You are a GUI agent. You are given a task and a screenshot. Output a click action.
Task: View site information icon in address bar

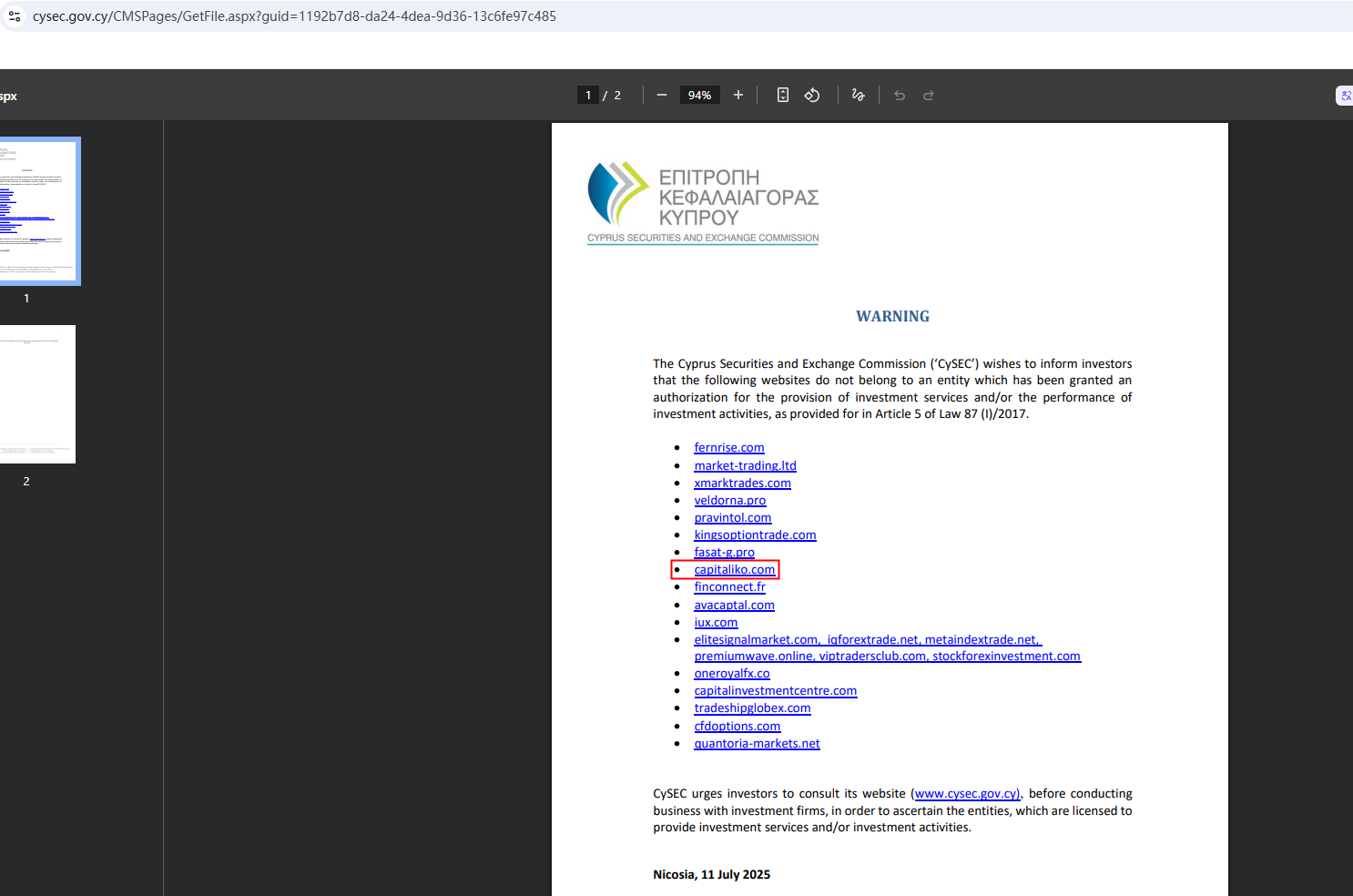[15, 16]
